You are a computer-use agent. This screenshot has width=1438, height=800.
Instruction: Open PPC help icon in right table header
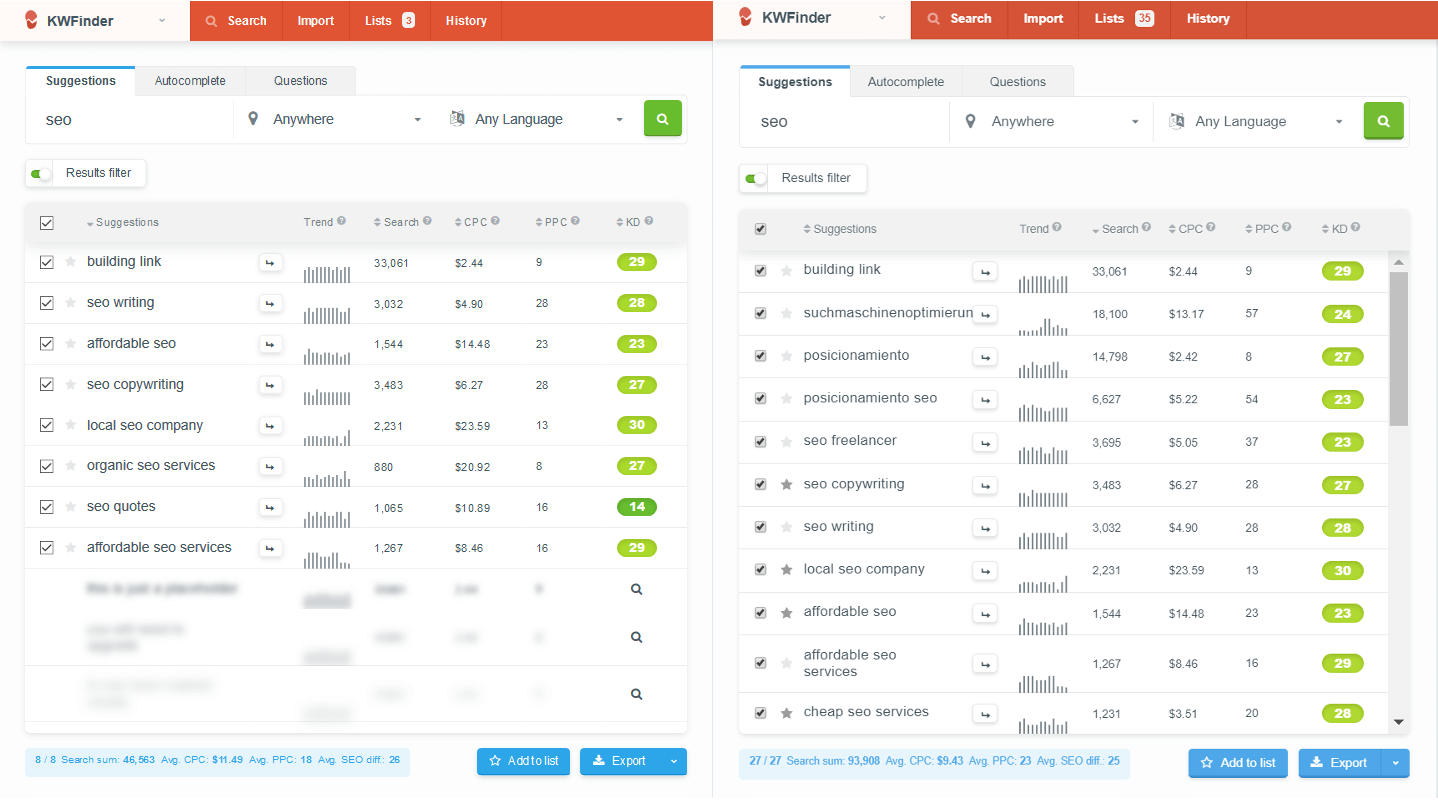coord(1288,228)
